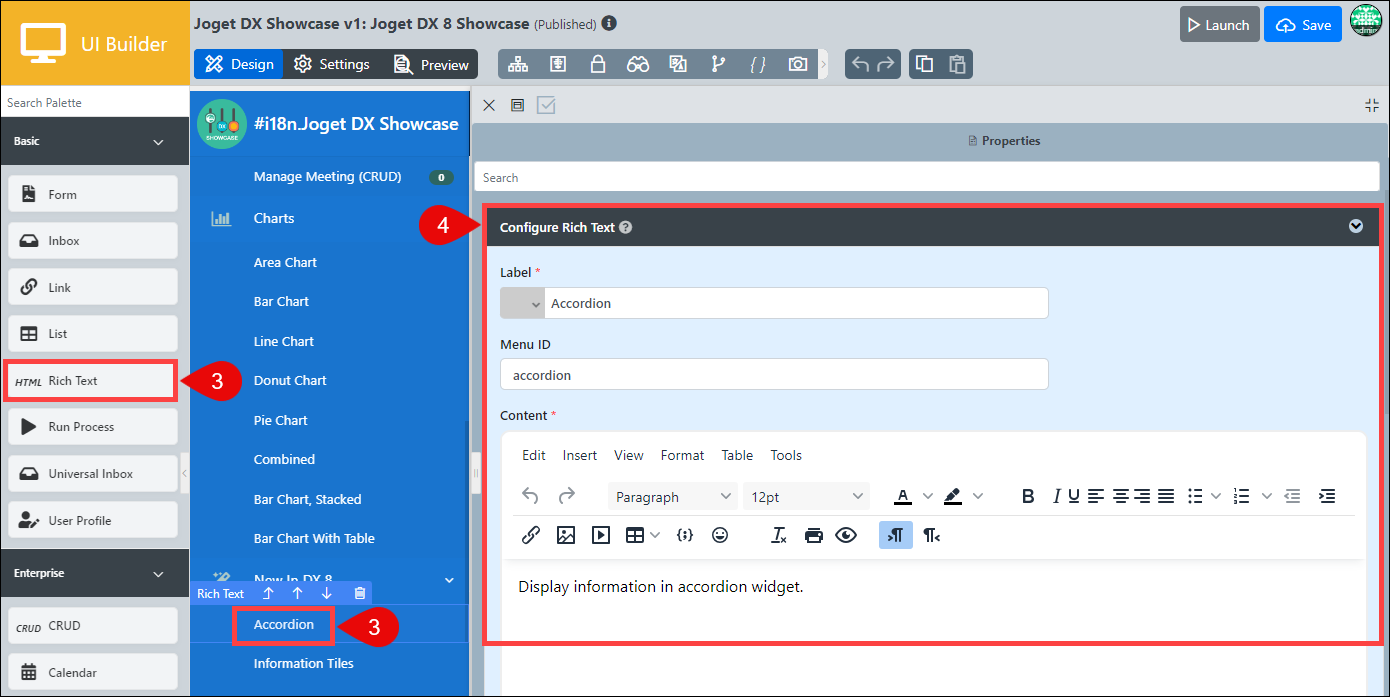1390x697 pixels.
Task: Insert a hyperlink using the link icon
Action: click(x=531, y=535)
